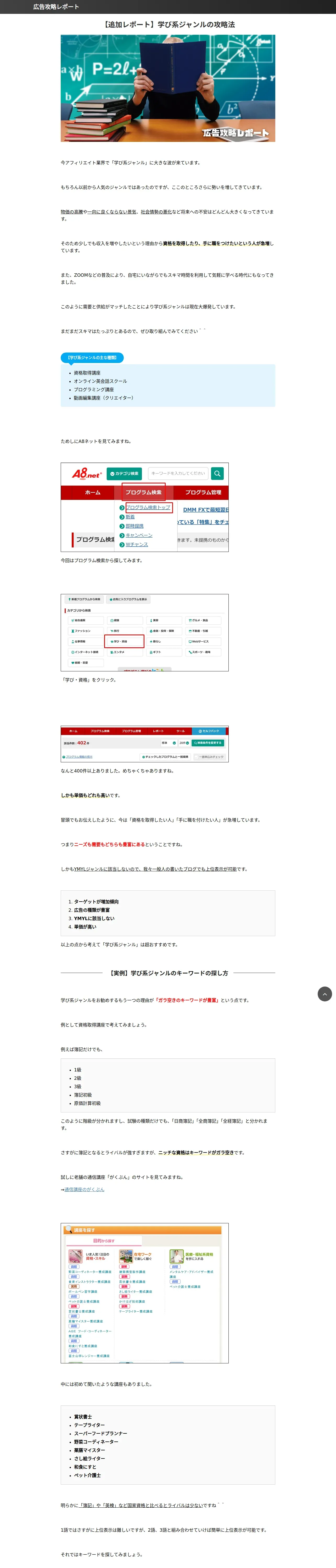This screenshot has width=336, height=1568.
Task: Click the キーワードを入力してください search field
Action: point(178,473)
